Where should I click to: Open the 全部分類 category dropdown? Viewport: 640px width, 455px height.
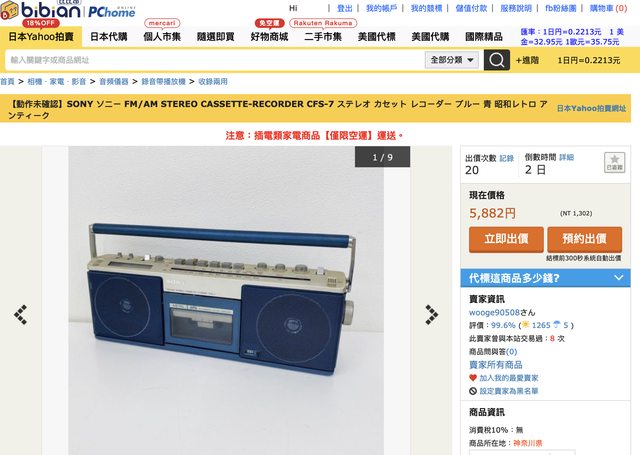pyautogui.click(x=452, y=60)
